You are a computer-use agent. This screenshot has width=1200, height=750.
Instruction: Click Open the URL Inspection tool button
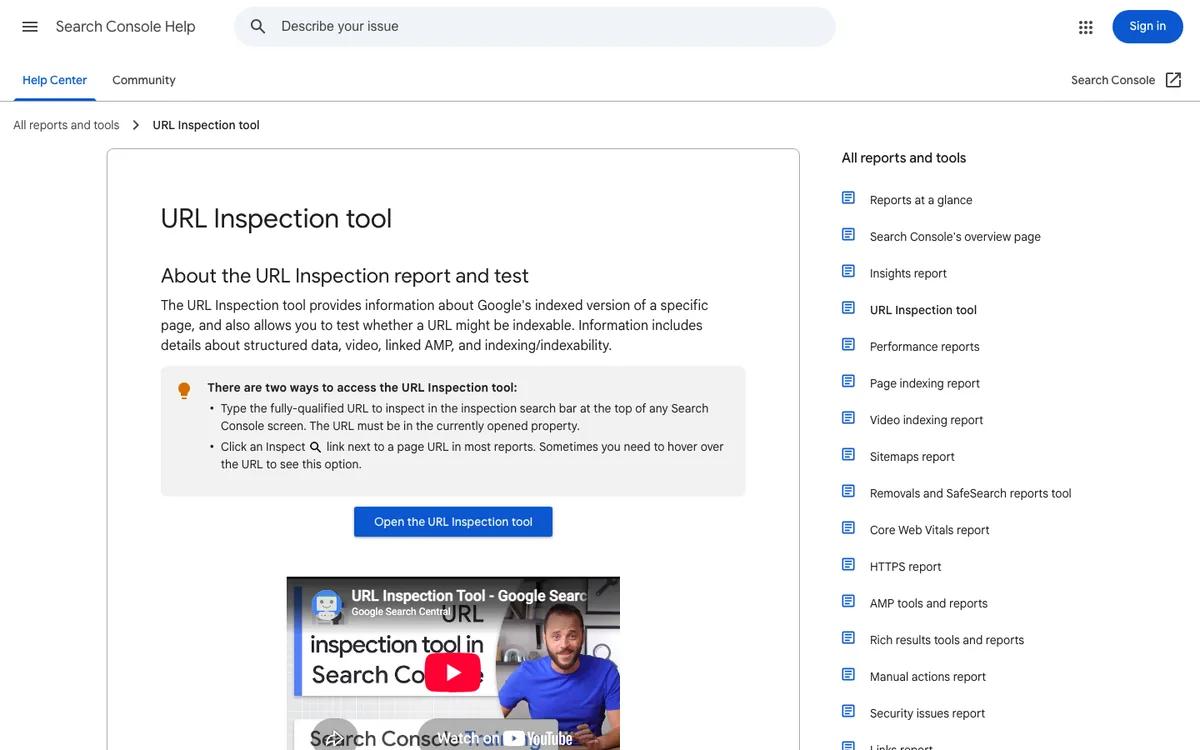point(453,522)
